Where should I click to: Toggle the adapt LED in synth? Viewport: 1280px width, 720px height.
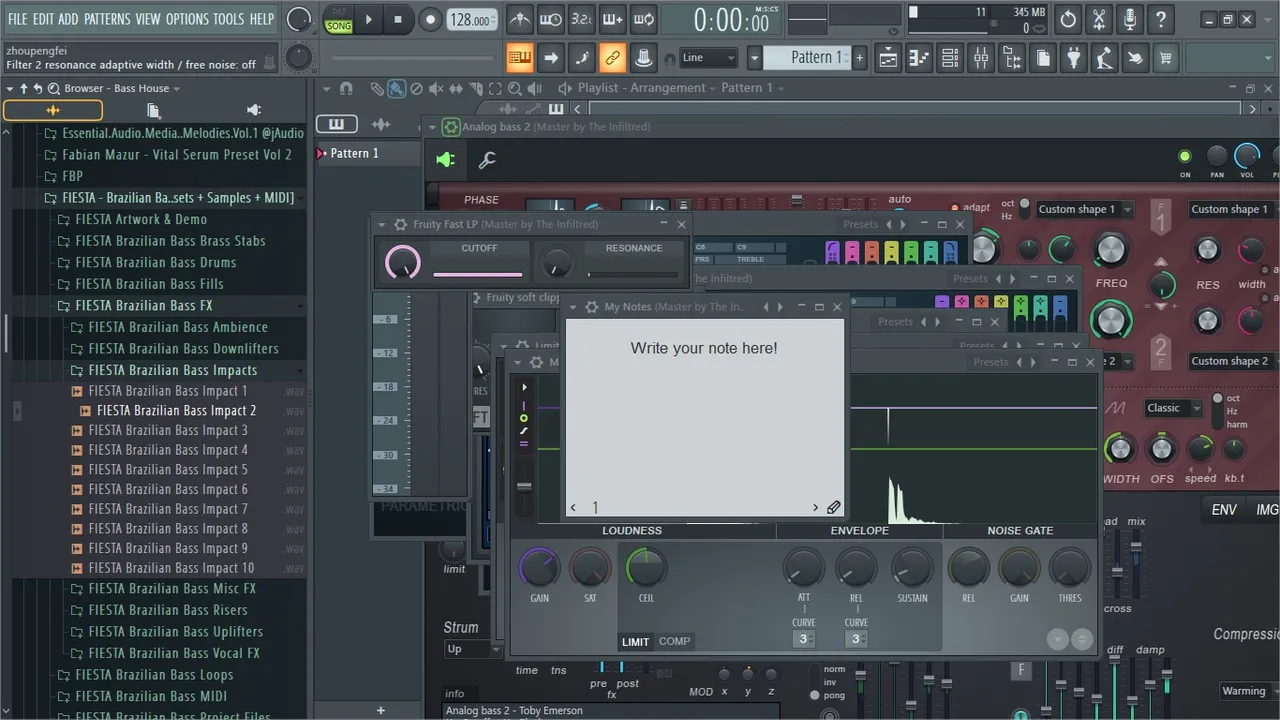954,208
